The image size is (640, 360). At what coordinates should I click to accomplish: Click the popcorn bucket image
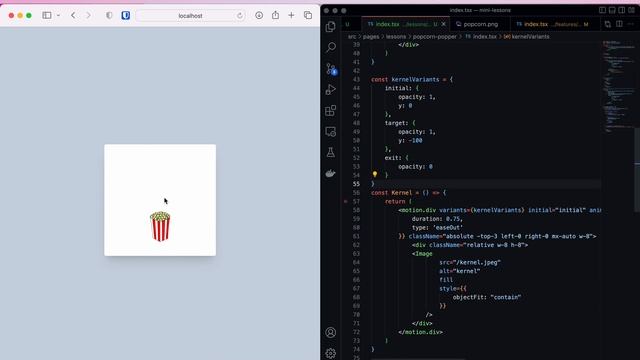[160, 227]
